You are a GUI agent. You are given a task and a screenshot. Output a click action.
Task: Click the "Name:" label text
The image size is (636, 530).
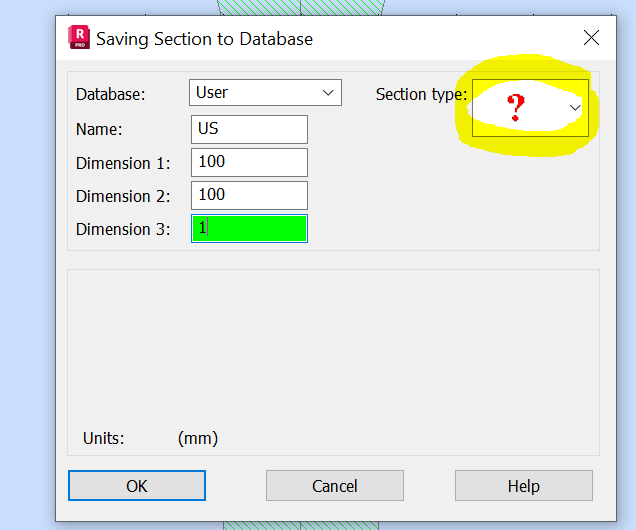(x=99, y=130)
